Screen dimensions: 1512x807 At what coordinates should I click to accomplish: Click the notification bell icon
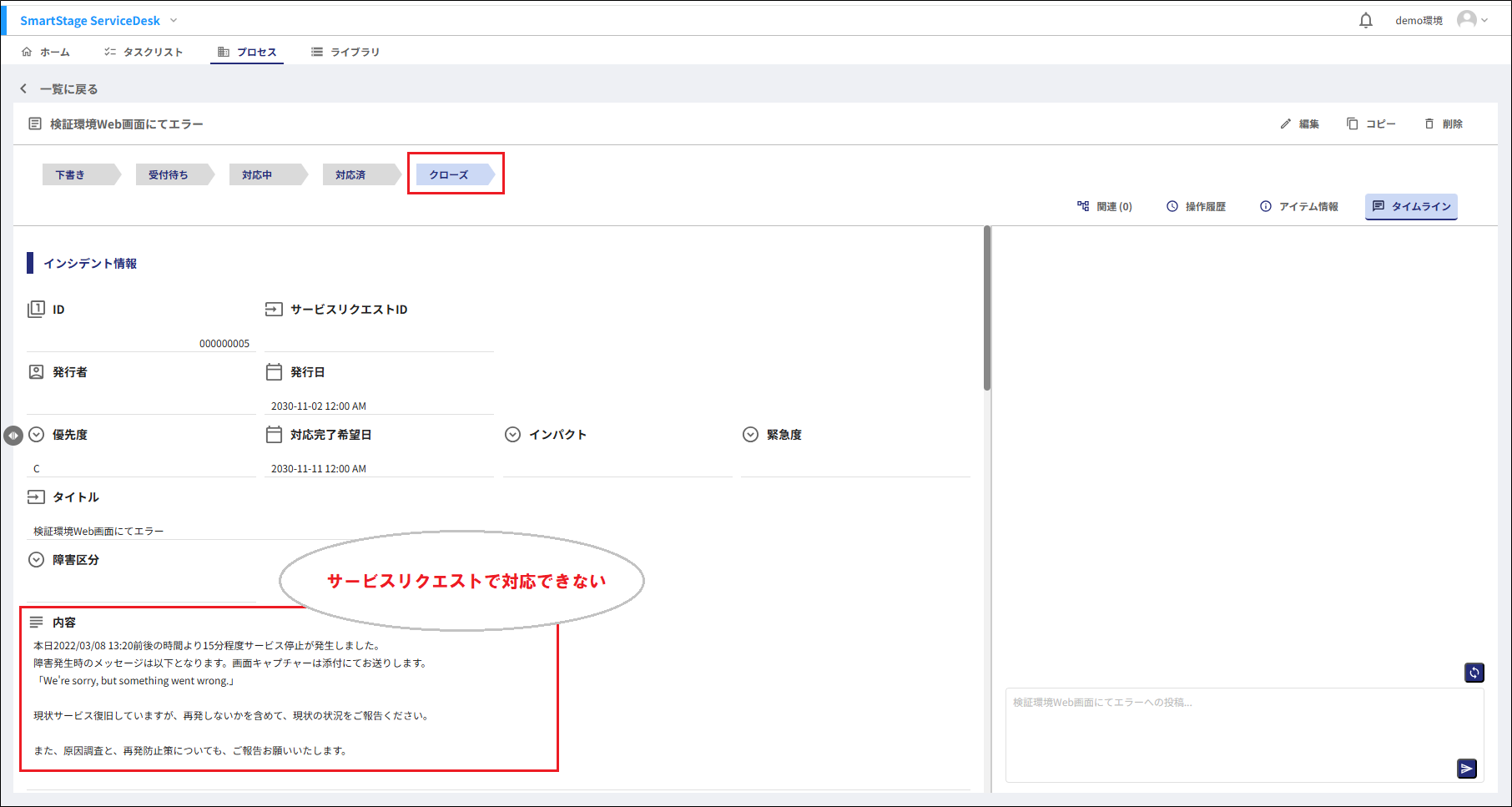[1365, 20]
